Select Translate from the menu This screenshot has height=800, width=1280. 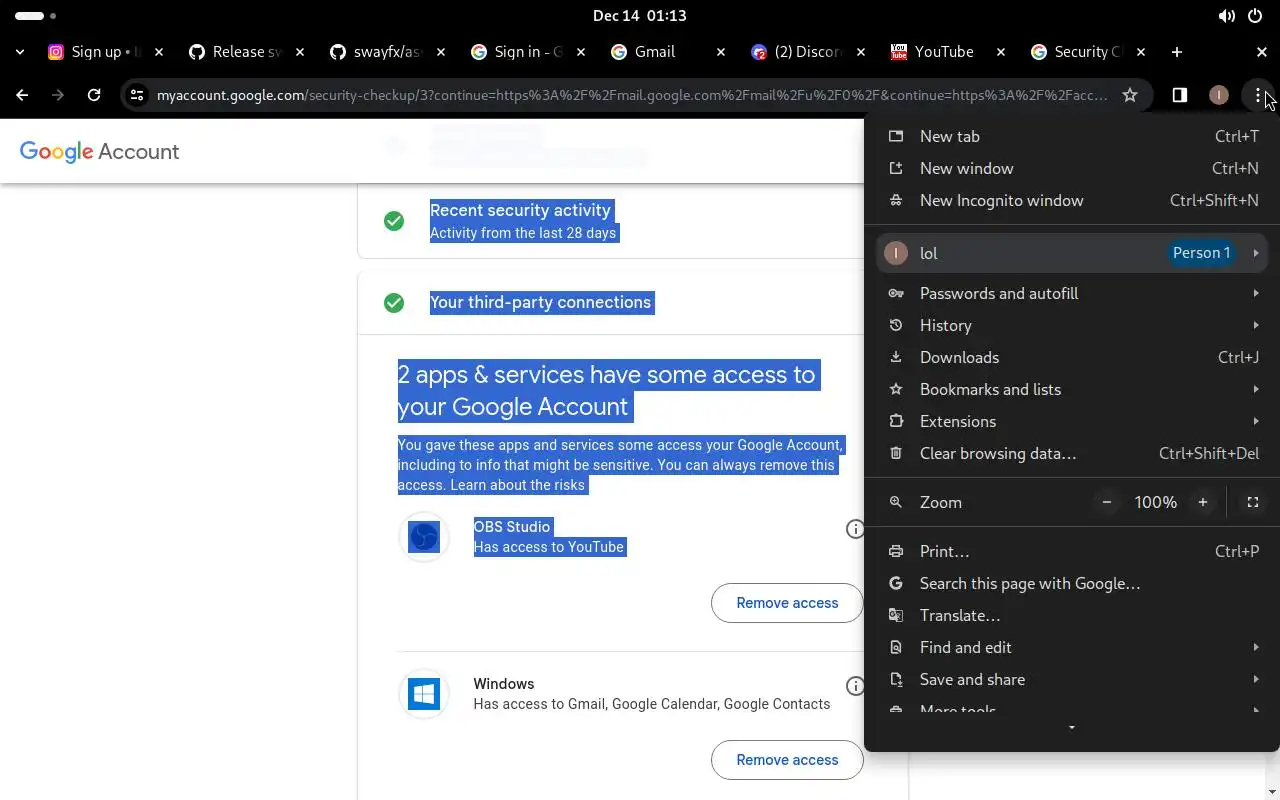[1072, 615]
